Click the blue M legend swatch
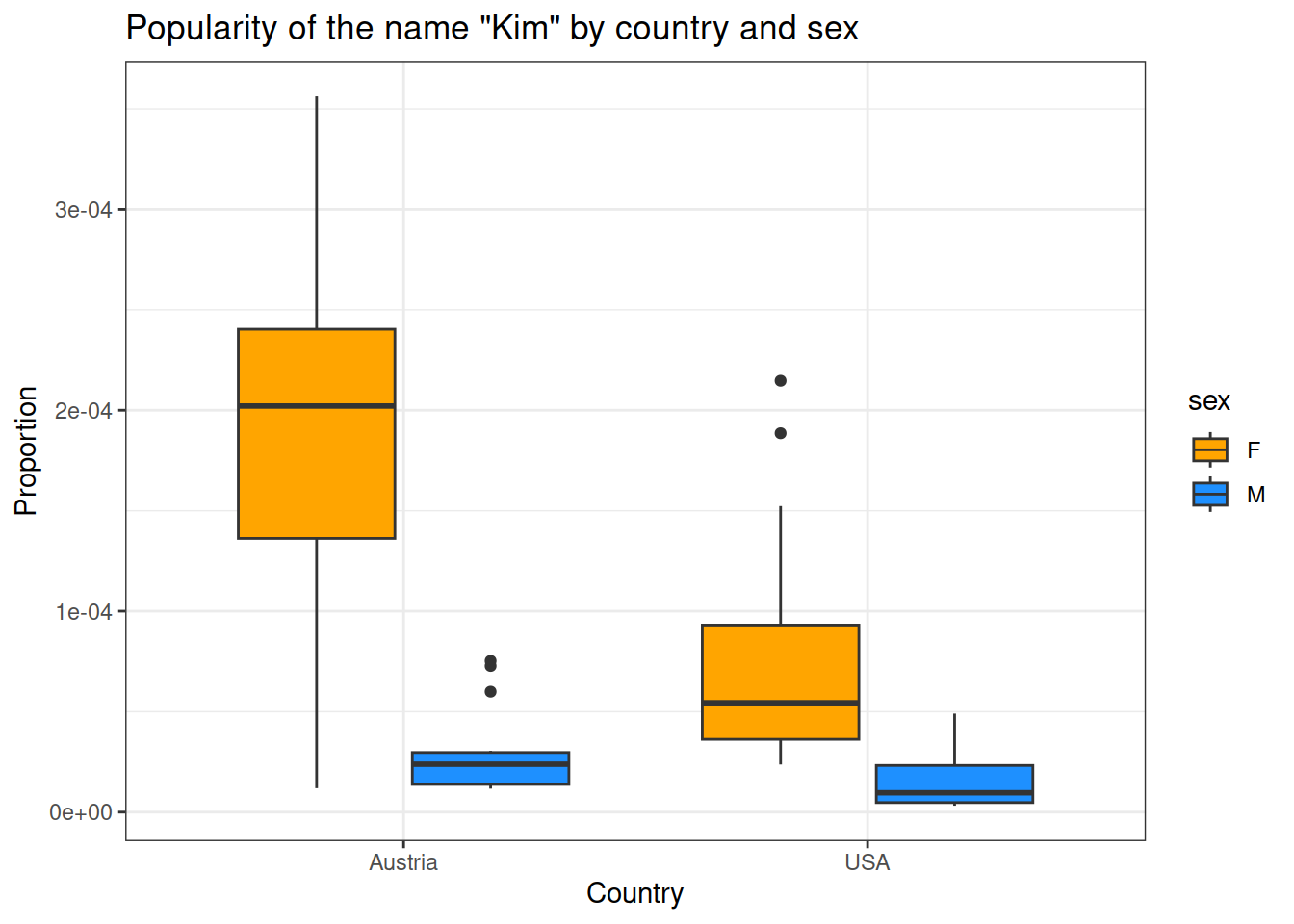Image resolution: width=1294 pixels, height=924 pixels. [1209, 494]
